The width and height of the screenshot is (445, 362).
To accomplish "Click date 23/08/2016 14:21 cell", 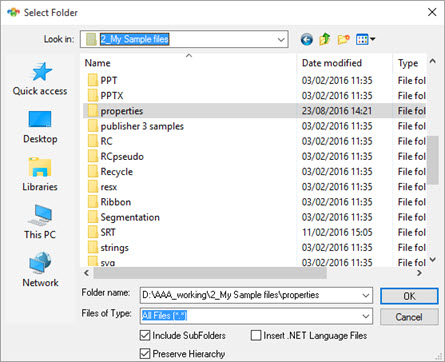I will [x=337, y=111].
